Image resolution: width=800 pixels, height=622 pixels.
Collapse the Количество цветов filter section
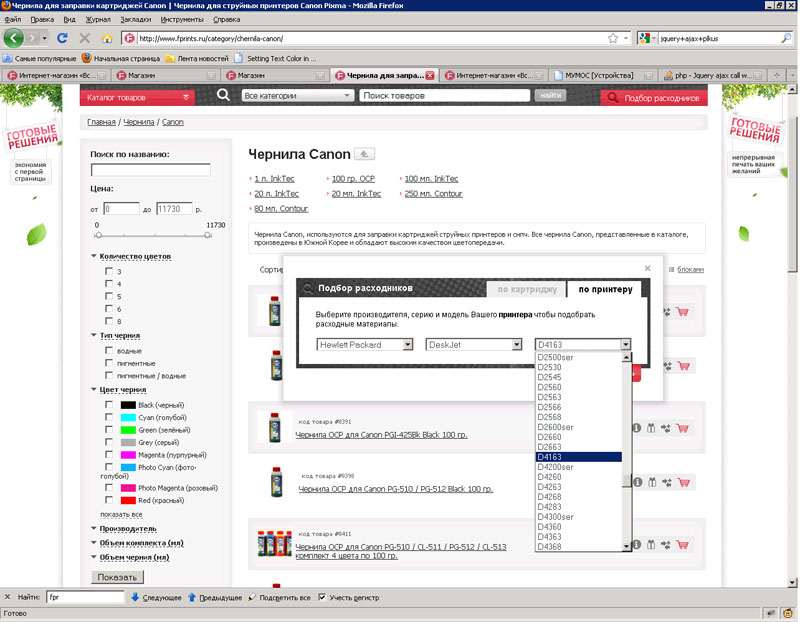click(135, 256)
